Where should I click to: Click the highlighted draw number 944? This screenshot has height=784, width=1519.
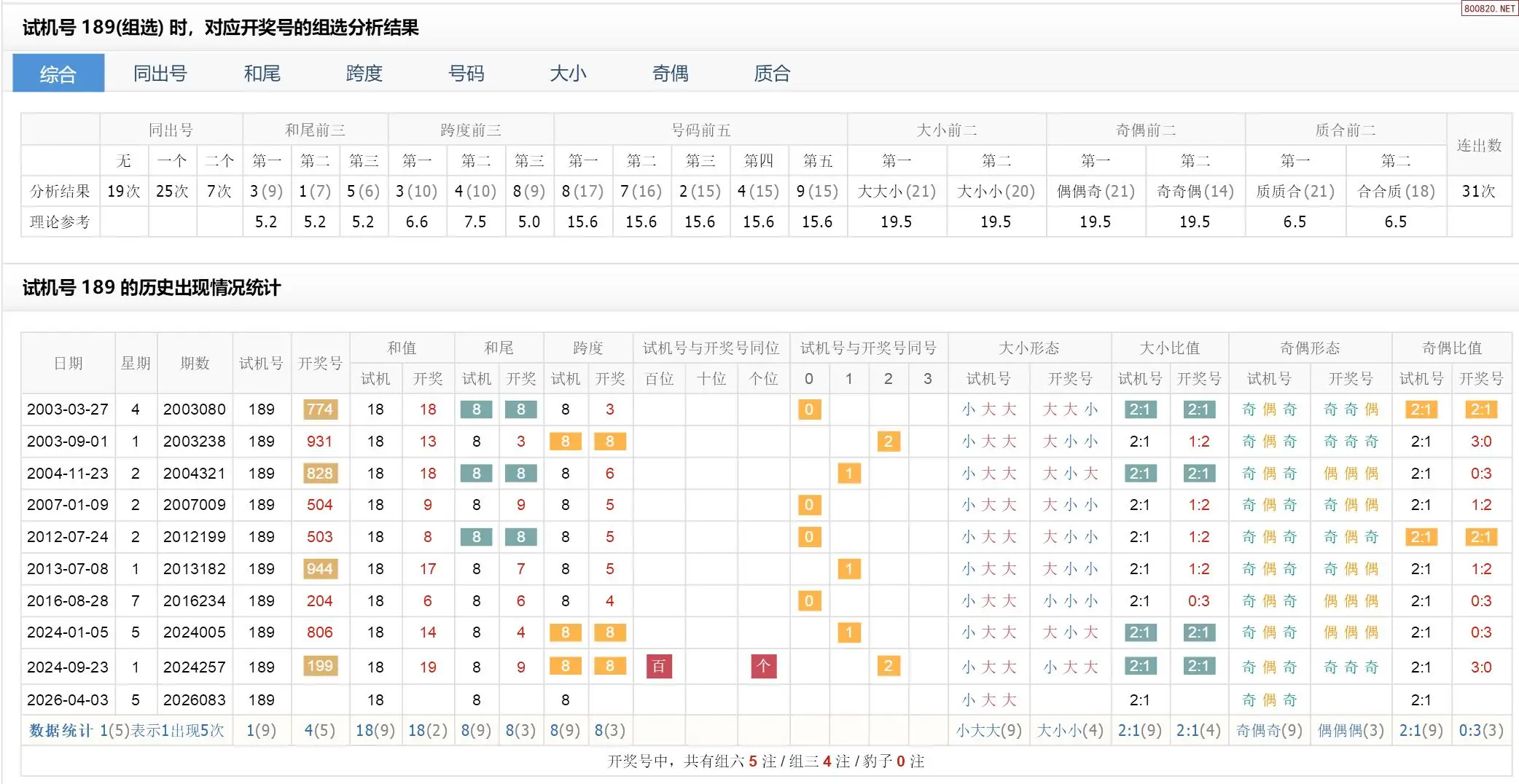tap(320, 569)
